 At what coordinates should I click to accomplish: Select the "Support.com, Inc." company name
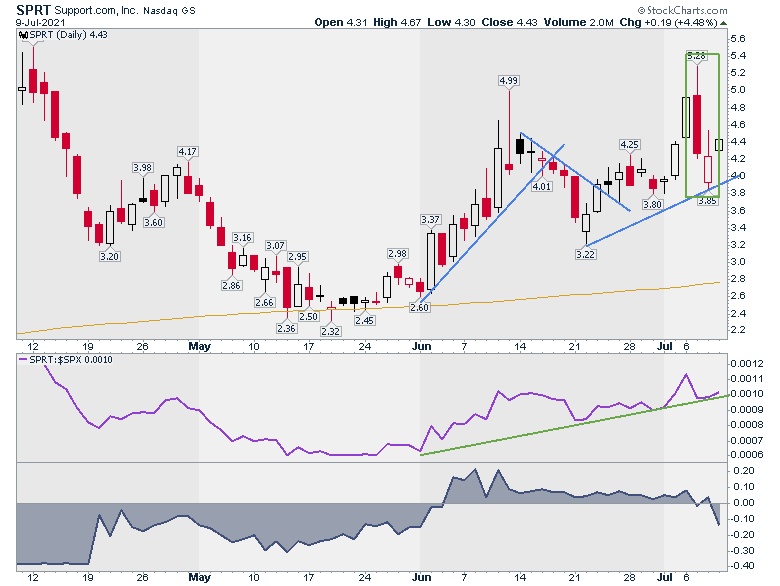(96, 10)
